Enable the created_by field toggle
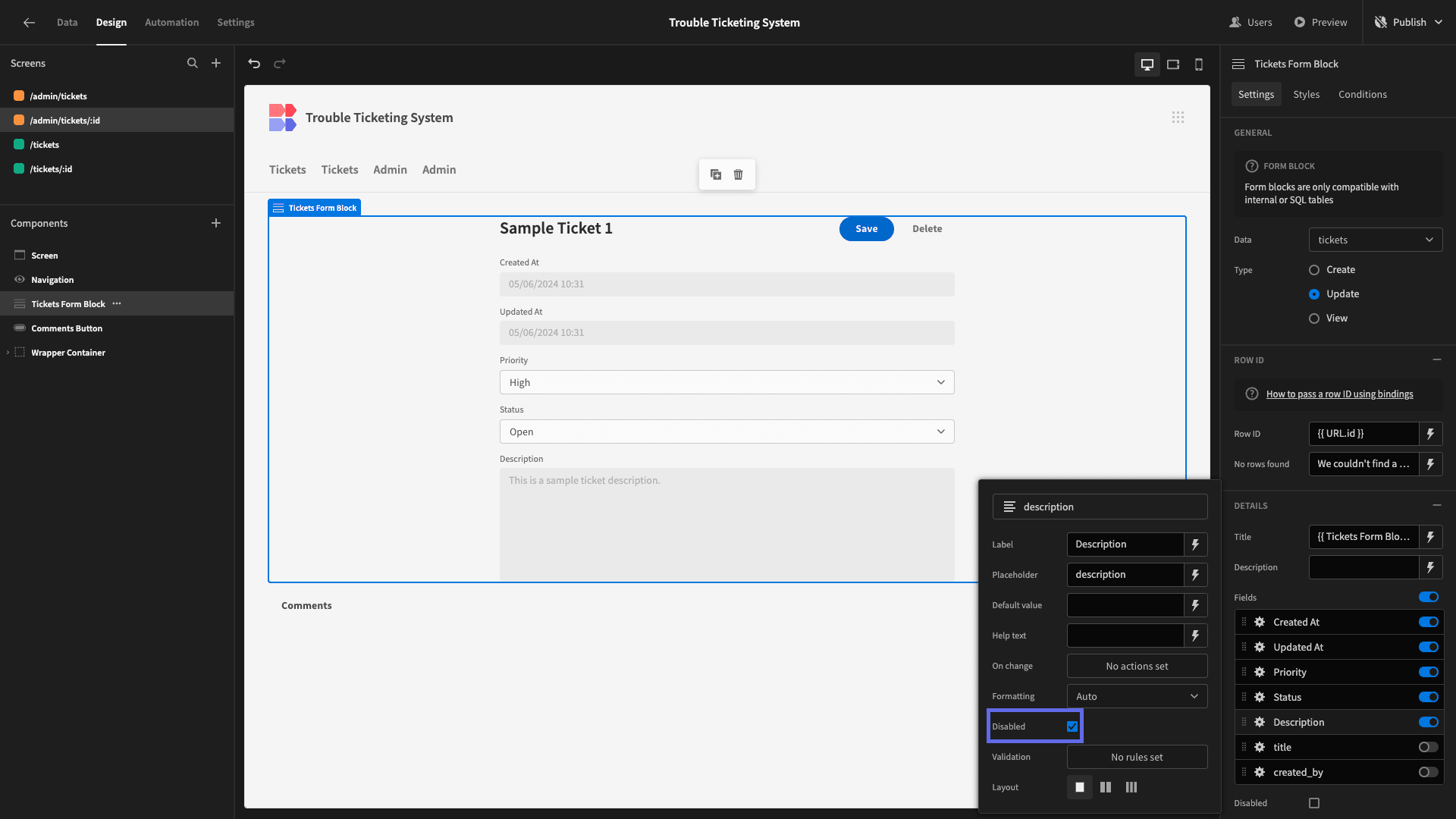This screenshot has width=1456, height=819. [1429, 772]
